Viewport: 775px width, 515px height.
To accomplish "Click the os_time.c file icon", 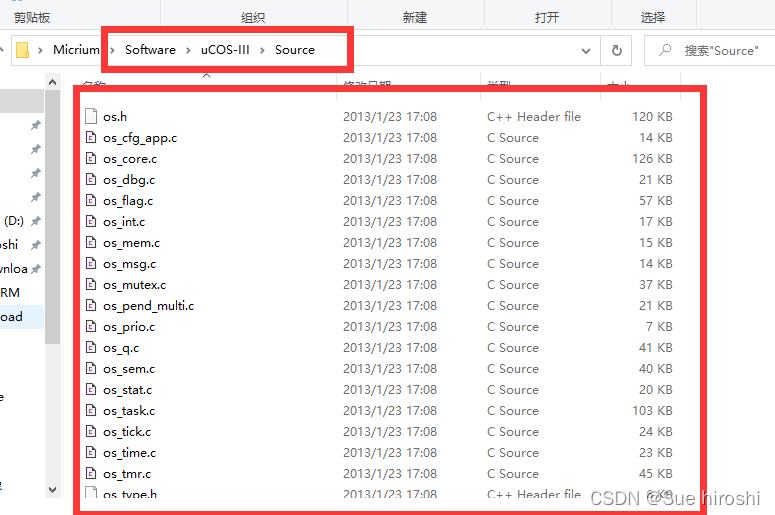I will [x=91, y=452].
